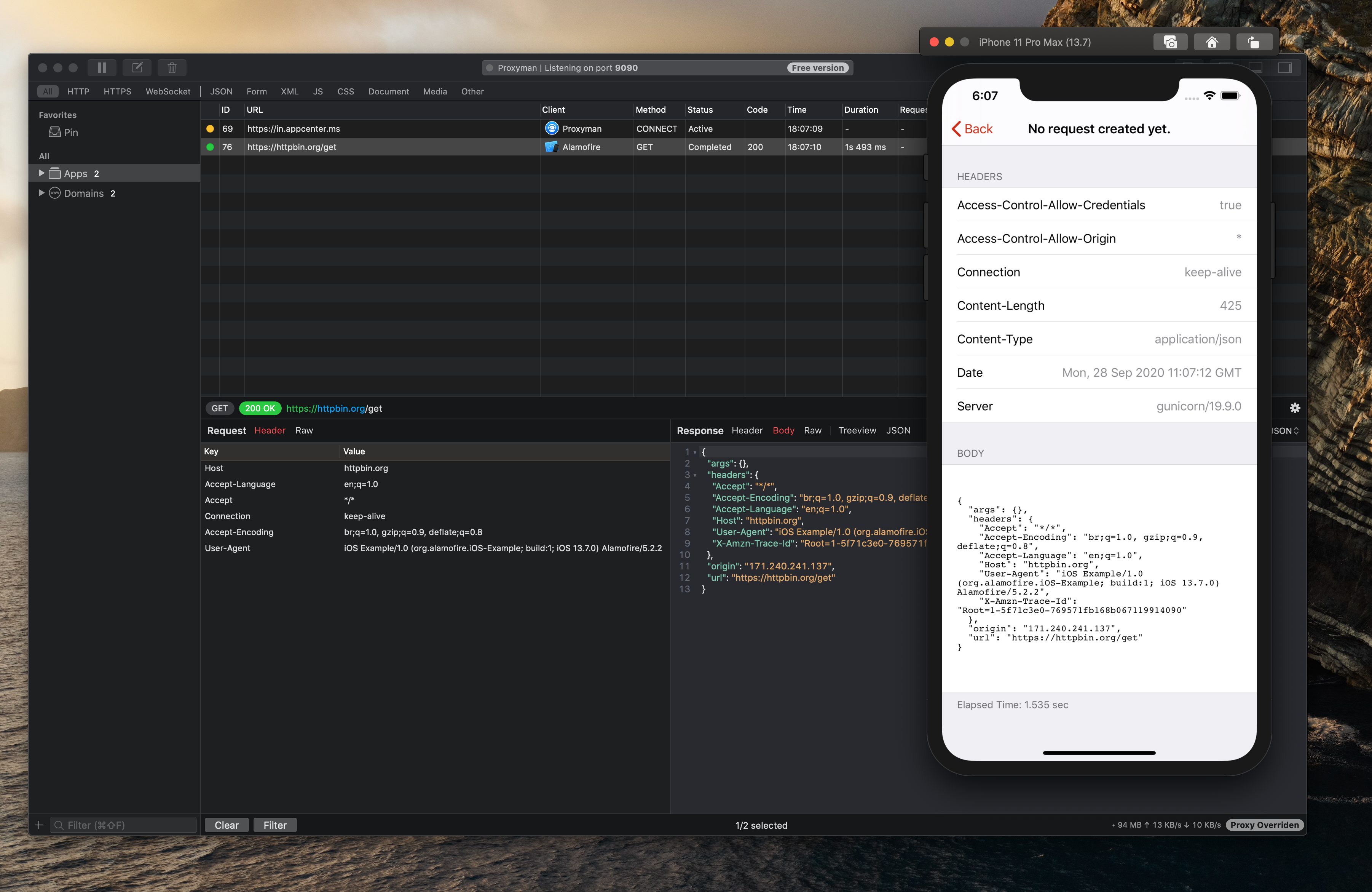Open the Request Raw tab
This screenshot has width=1372, height=892.
[x=304, y=430]
